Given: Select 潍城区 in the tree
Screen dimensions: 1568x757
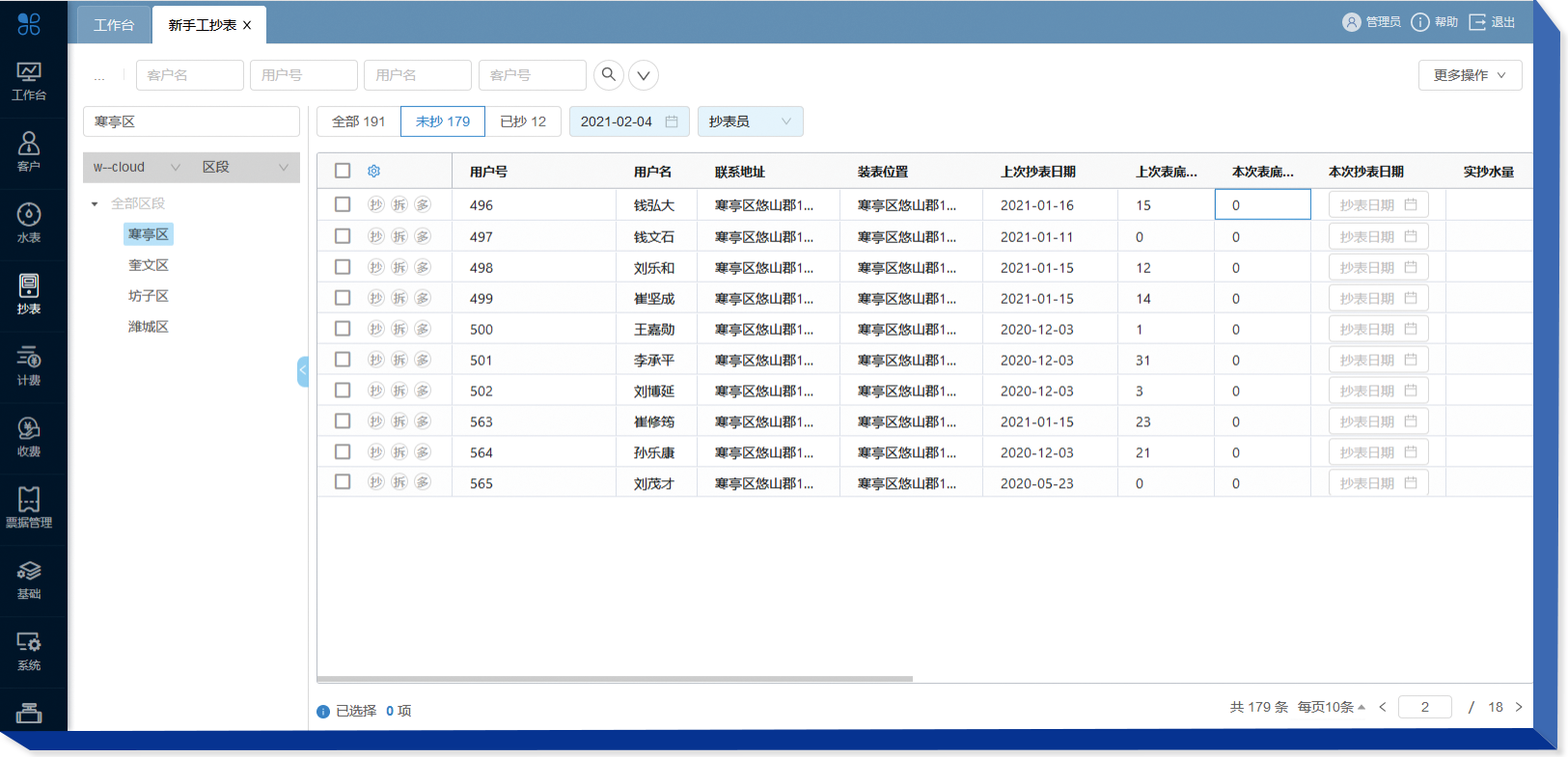Looking at the screenshot, I should tap(149, 327).
